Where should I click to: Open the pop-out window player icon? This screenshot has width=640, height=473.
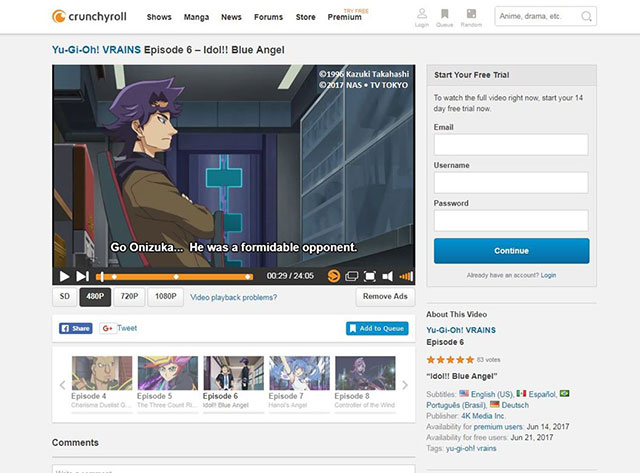(351, 276)
